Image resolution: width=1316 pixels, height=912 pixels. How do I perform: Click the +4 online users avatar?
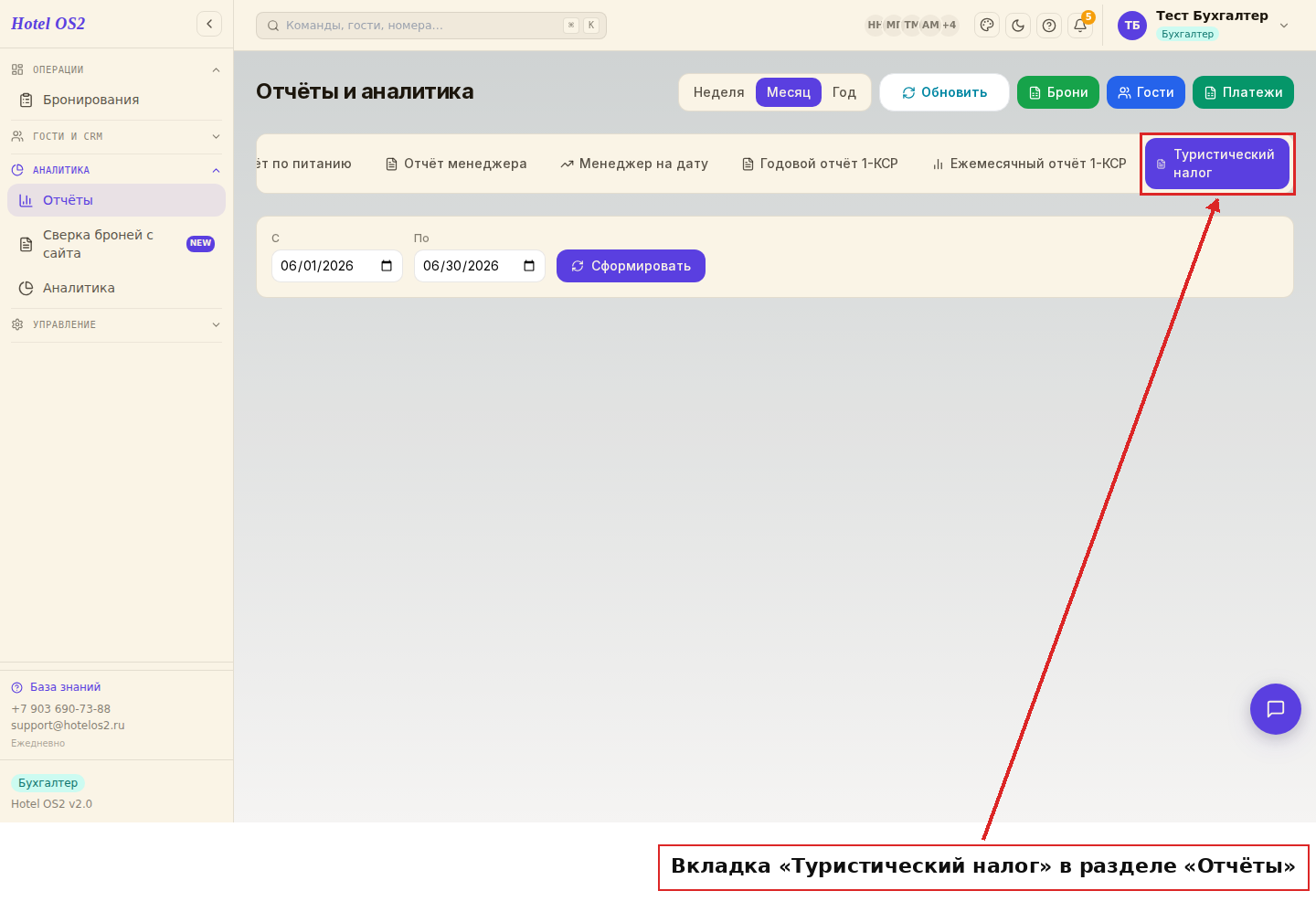[x=950, y=25]
